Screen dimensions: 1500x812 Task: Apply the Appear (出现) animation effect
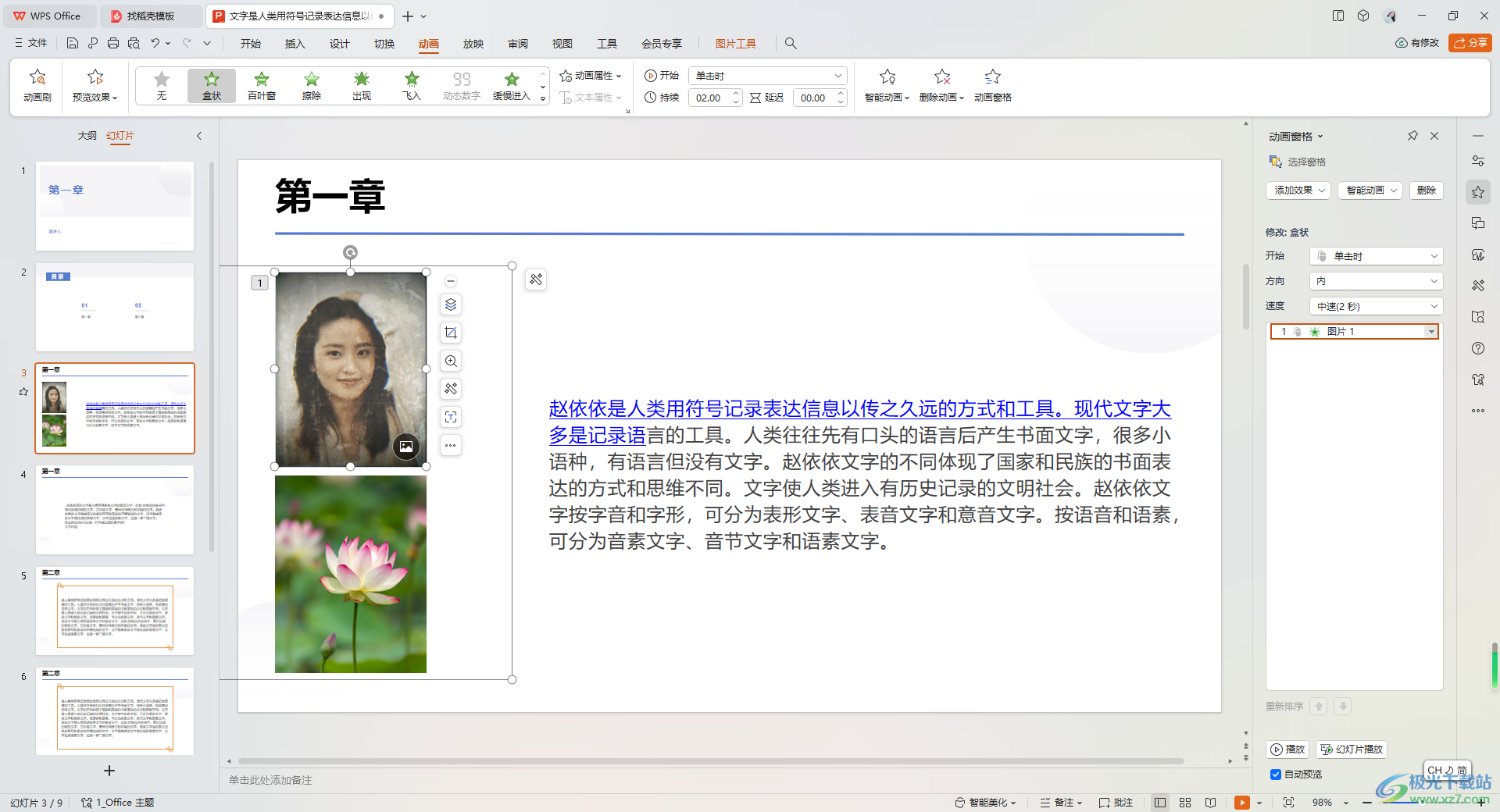coord(362,85)
